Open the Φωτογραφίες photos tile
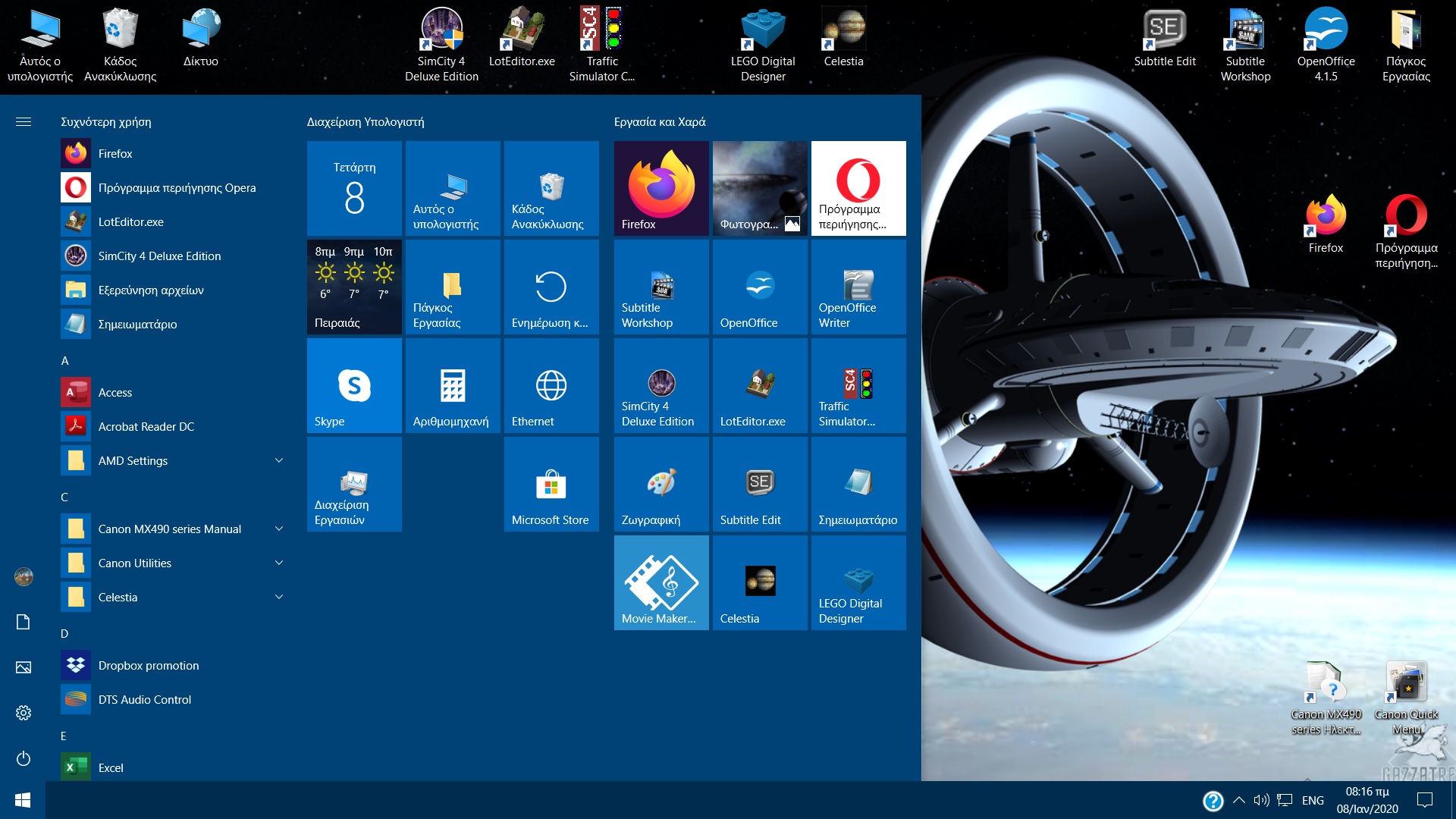Image resolution: width=1456 pixels, height=819 pixels. pos(760,188)
